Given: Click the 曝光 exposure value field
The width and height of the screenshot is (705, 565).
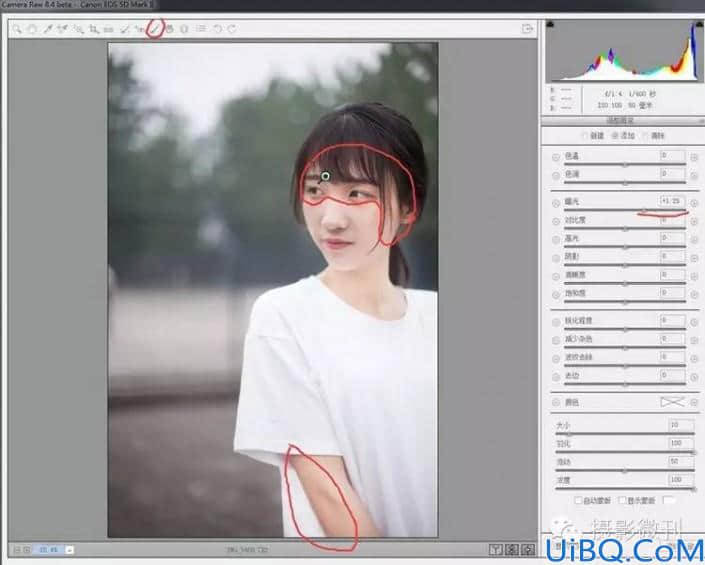Looking at the screenshot, I should [x=672, y=201].
